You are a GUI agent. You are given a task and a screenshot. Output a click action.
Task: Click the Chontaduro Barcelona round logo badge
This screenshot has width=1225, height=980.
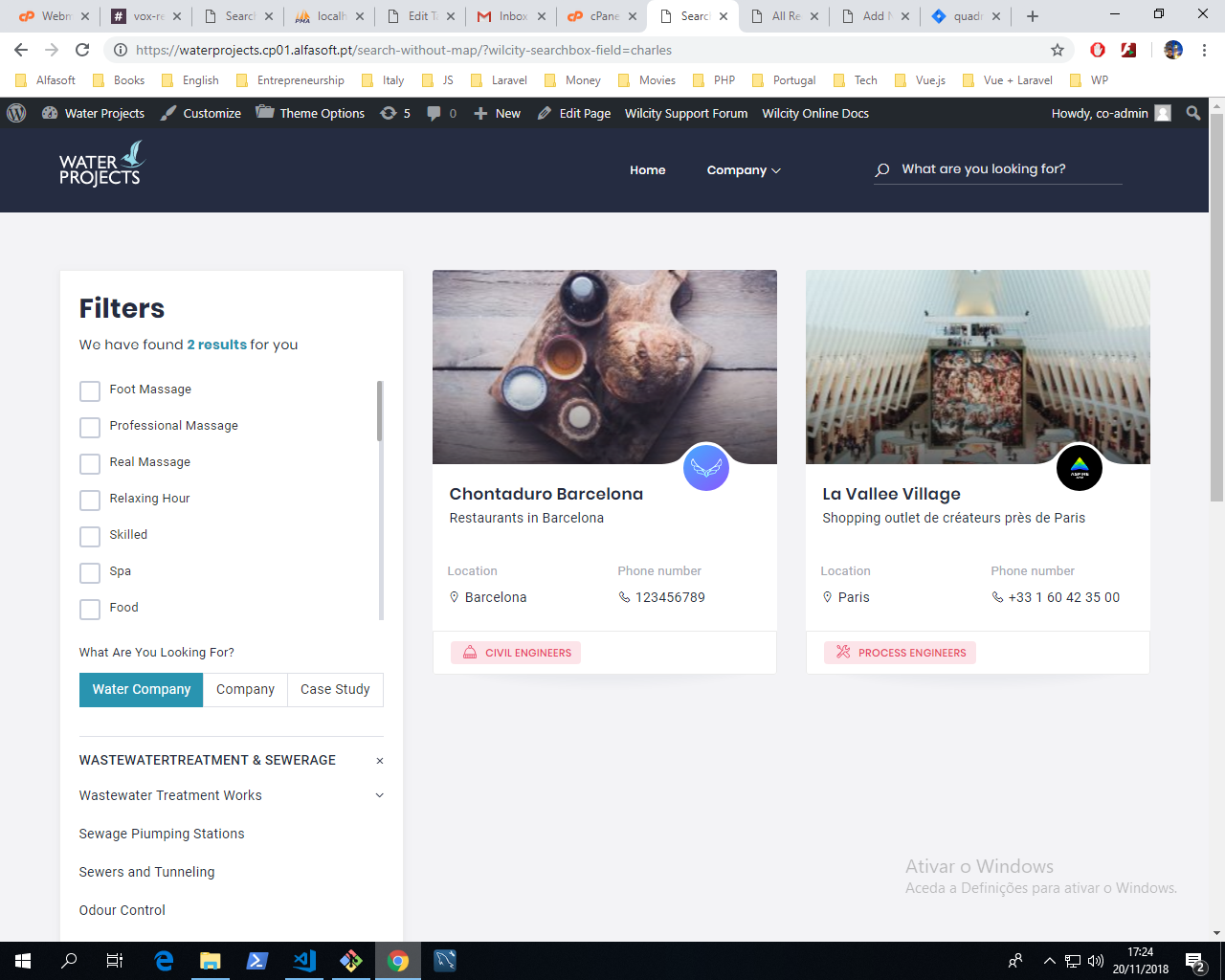706,468
